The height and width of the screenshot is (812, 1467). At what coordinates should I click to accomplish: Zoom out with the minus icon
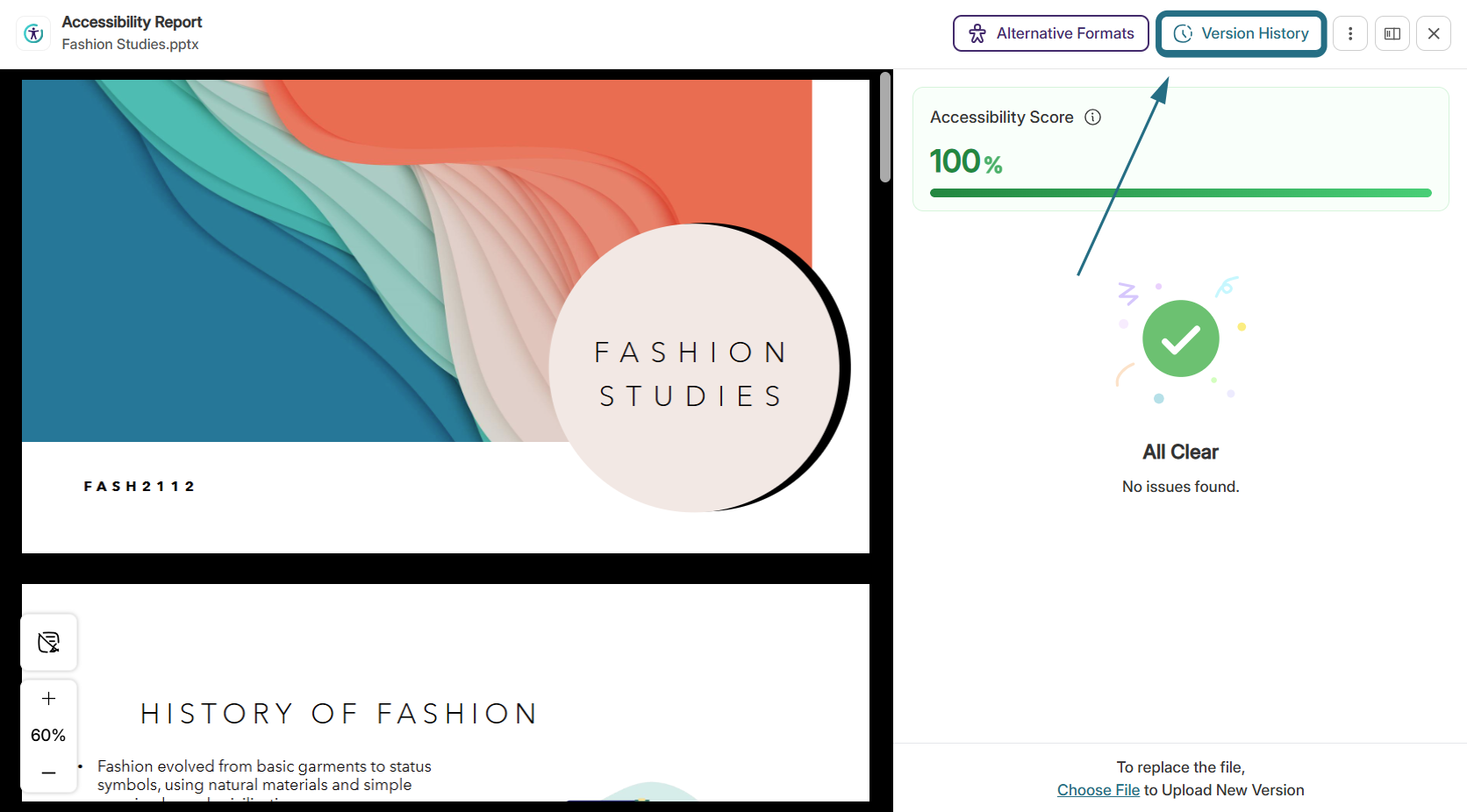pos(49,773)
